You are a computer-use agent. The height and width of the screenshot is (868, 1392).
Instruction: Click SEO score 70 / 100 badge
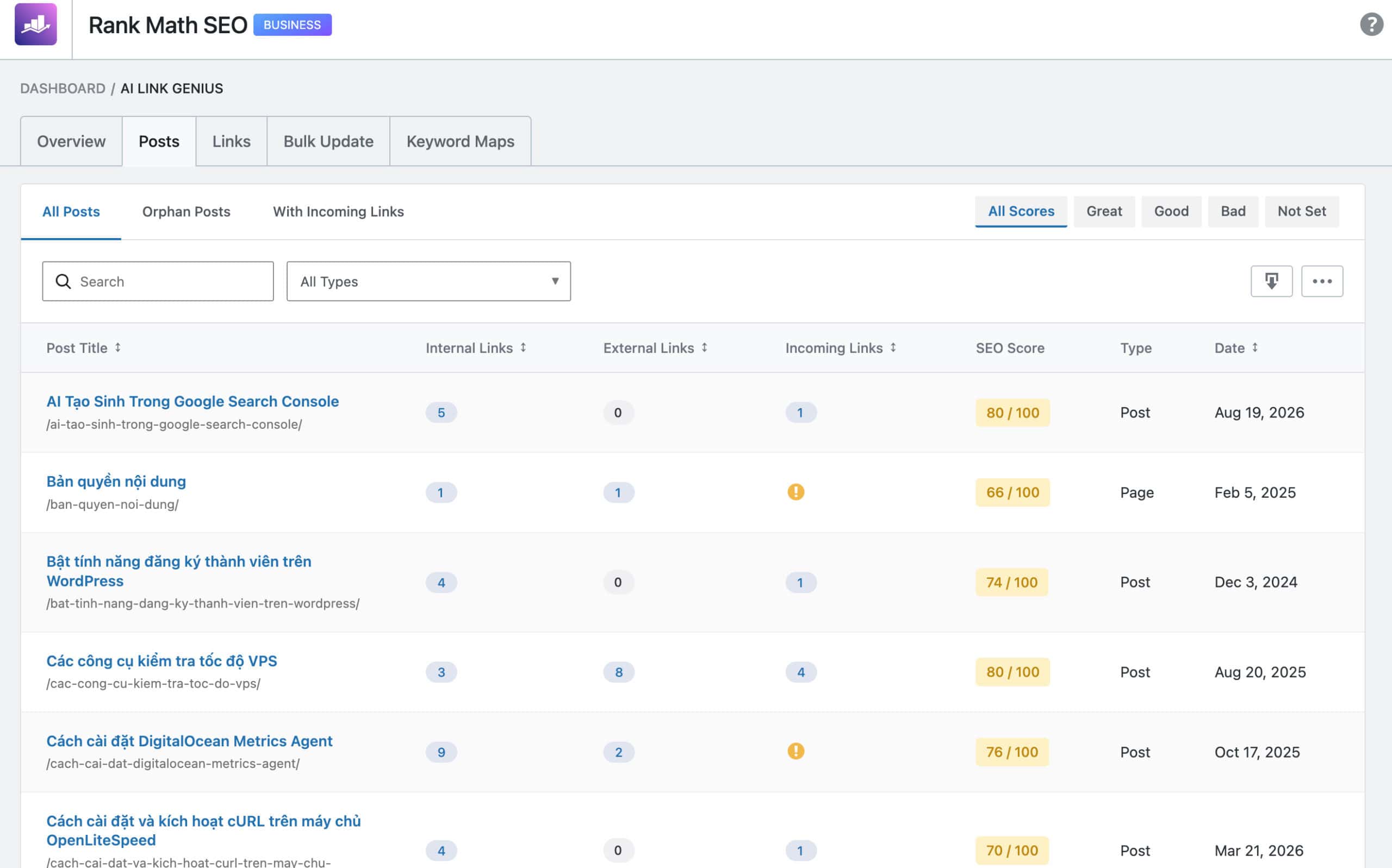coord(1012,850)
